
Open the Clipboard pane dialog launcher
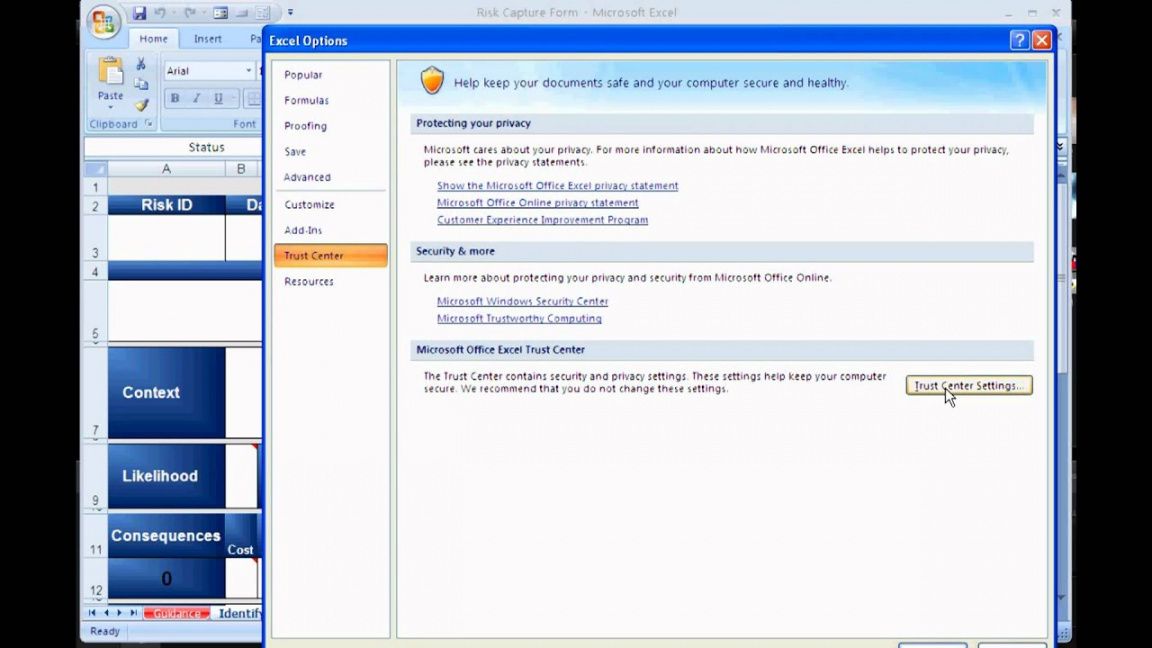pos(150,124)
